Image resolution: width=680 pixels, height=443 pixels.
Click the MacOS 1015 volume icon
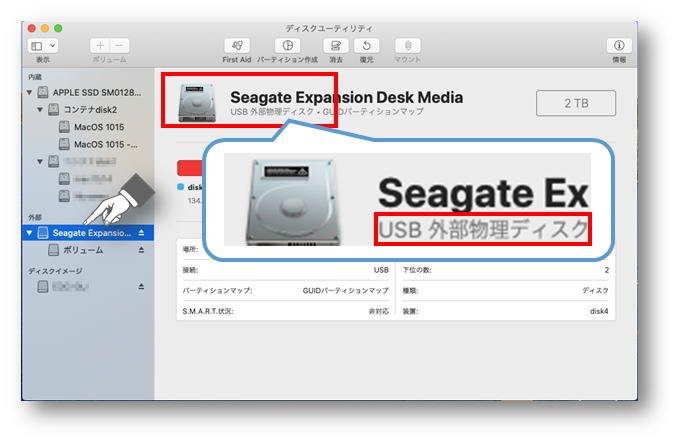(x=64, y=127)
